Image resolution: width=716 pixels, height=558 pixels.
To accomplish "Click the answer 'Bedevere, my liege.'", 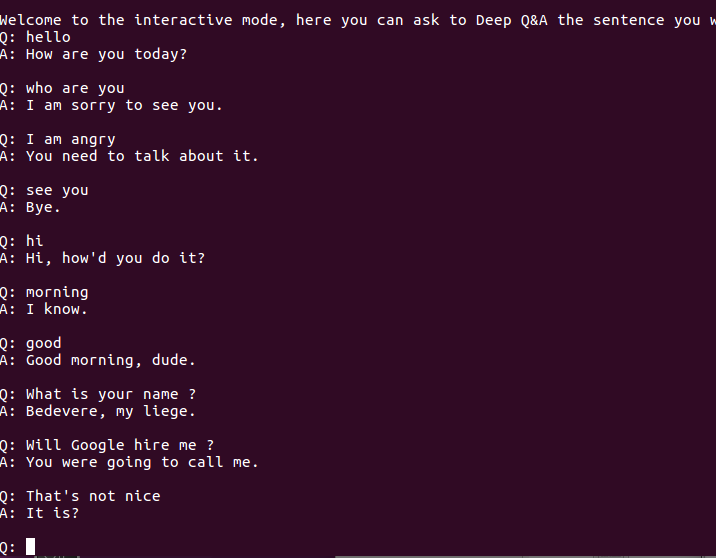I will [111, 411].
